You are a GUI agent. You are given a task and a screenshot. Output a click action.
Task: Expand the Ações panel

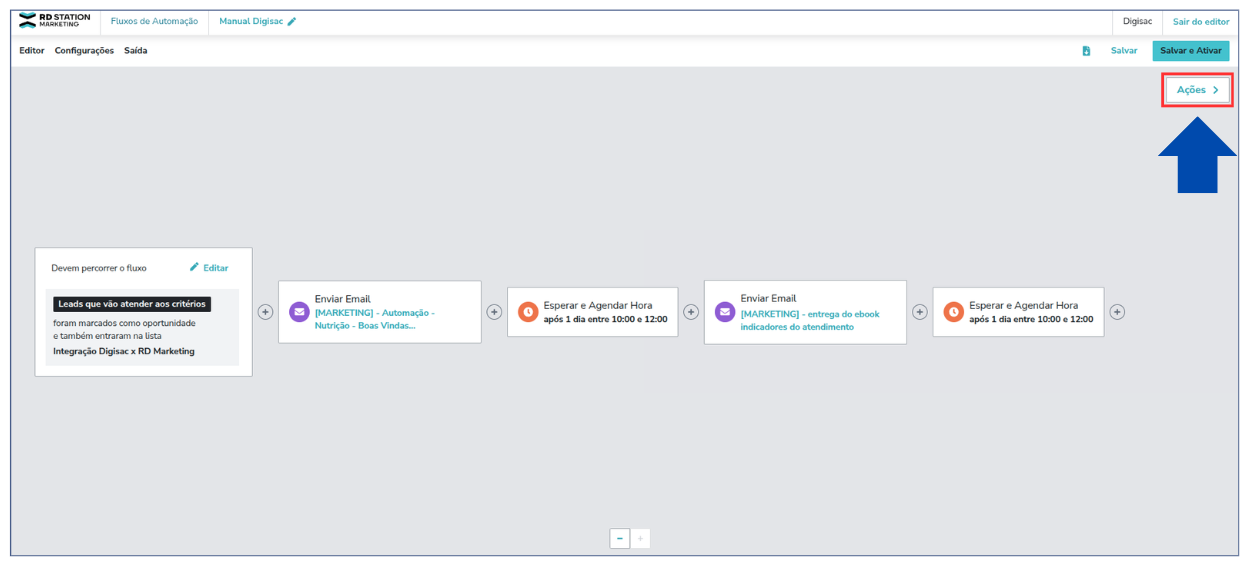pyautogui.click(x=1197, y=90)
